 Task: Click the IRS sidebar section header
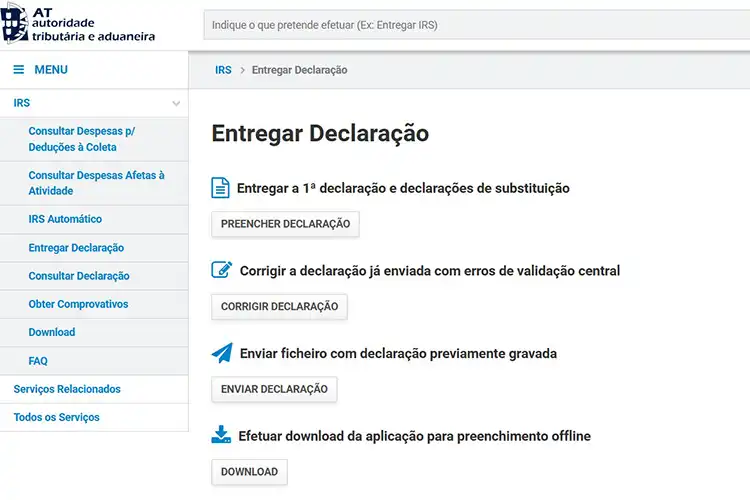click(94, 103)
